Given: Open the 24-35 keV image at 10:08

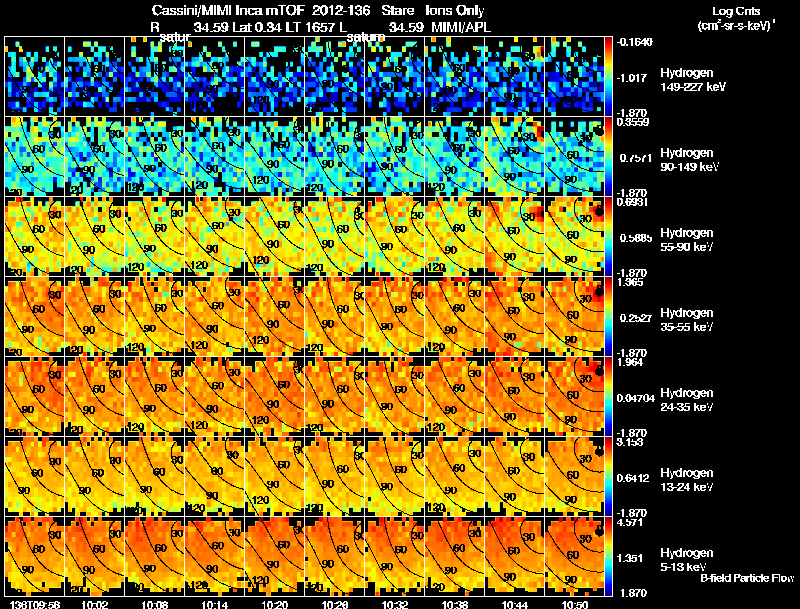Looking at the screenshot, I should click(155, 397).
